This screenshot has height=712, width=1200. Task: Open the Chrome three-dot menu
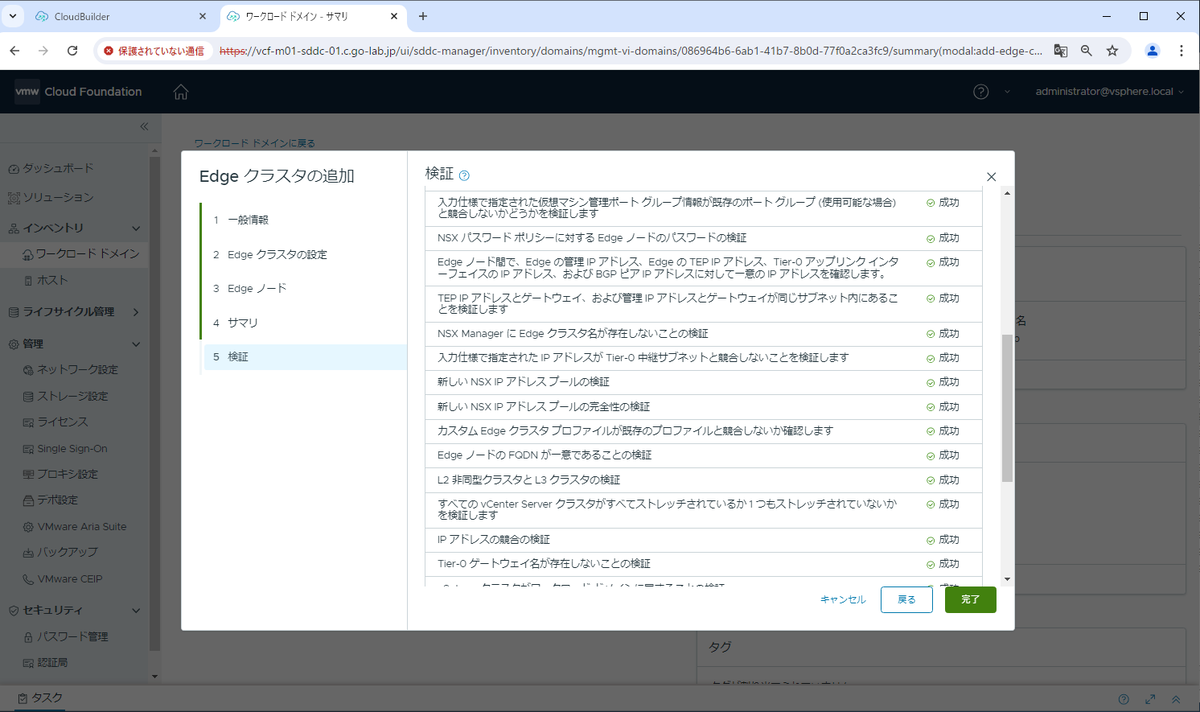[x=1181, y=50]
